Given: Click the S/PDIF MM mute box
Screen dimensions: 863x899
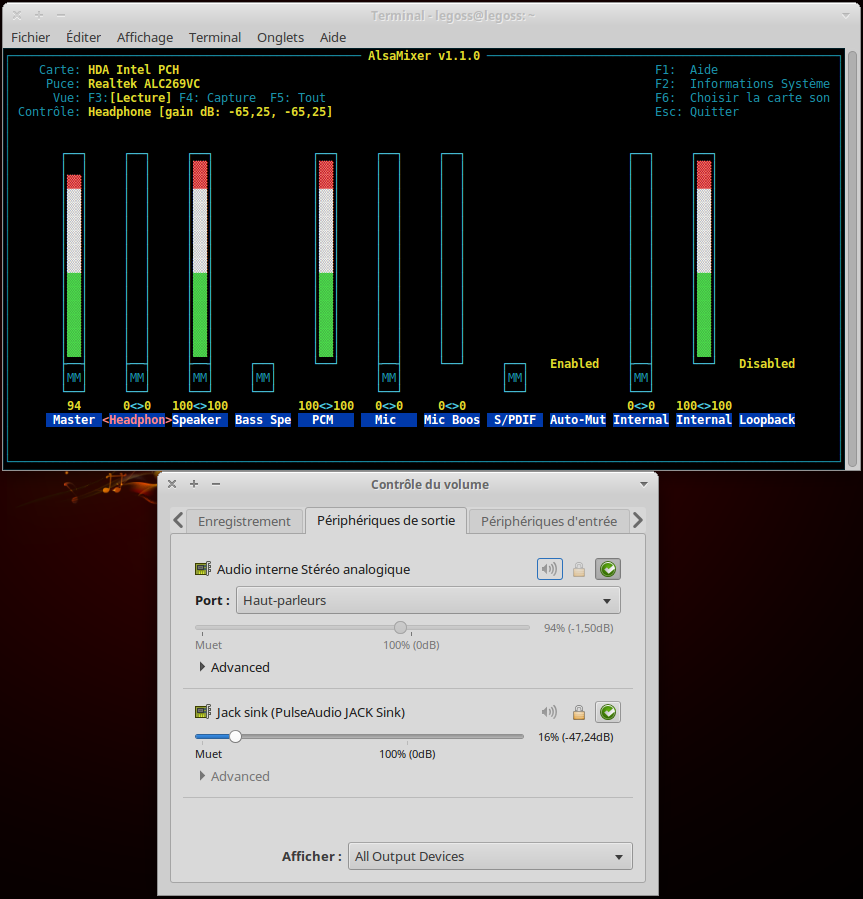Looking at the screenshot, I should click(x=515, y=378).
